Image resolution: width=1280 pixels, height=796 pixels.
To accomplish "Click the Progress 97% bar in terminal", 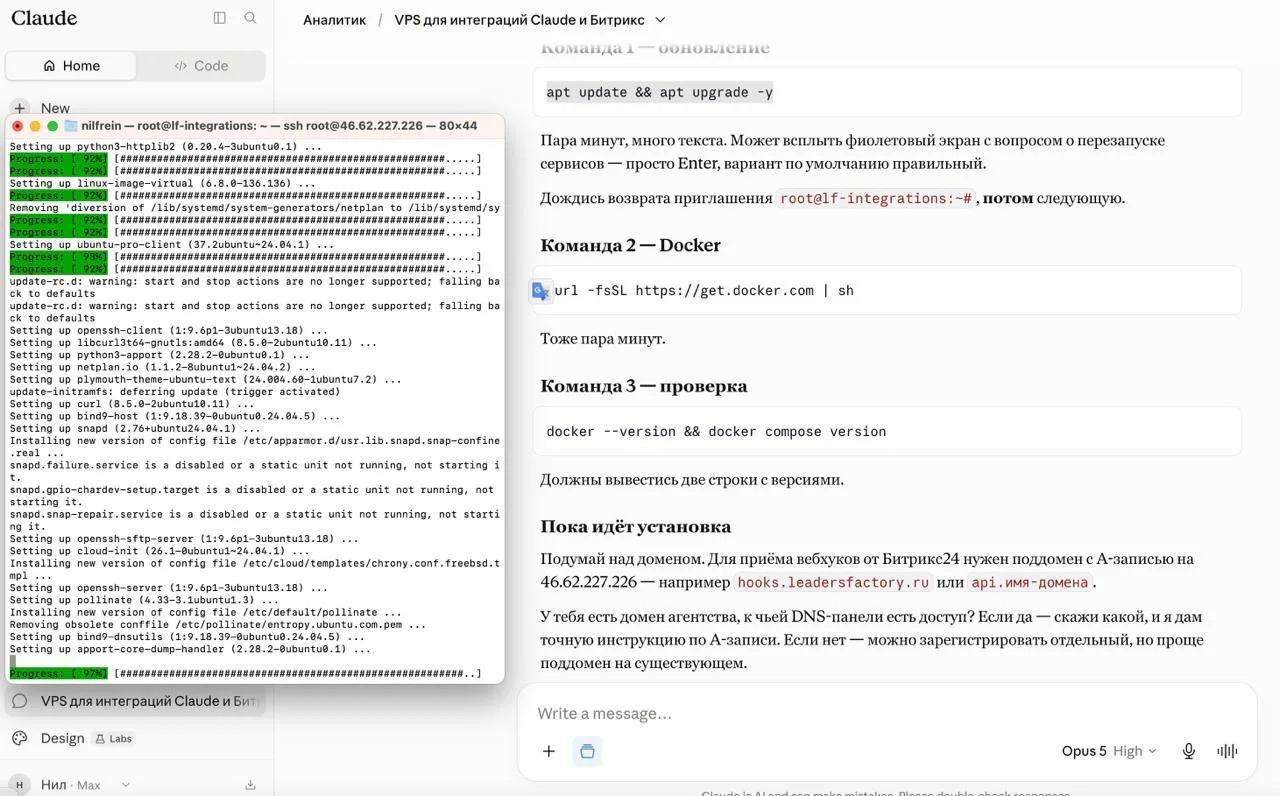I will (x=245, y=674).
